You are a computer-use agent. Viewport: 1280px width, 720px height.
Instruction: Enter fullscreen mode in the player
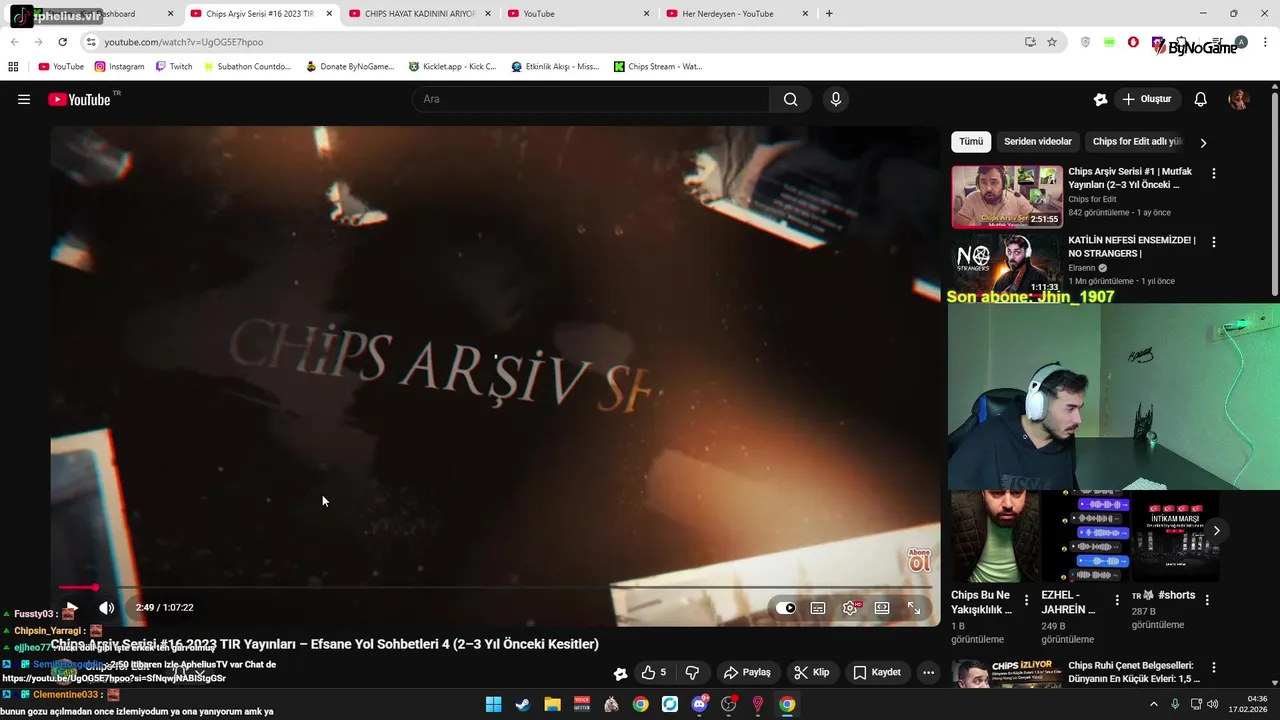click(x=914, y=607)
